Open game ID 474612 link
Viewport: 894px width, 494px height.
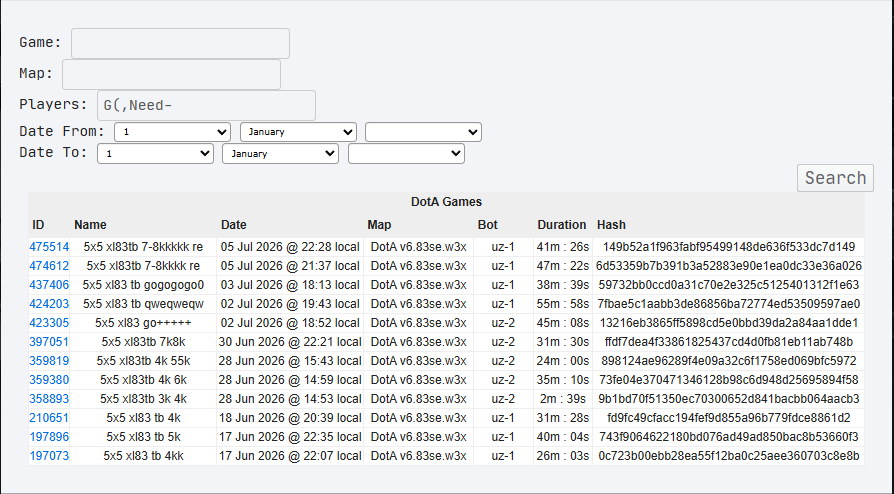point(49,266)
